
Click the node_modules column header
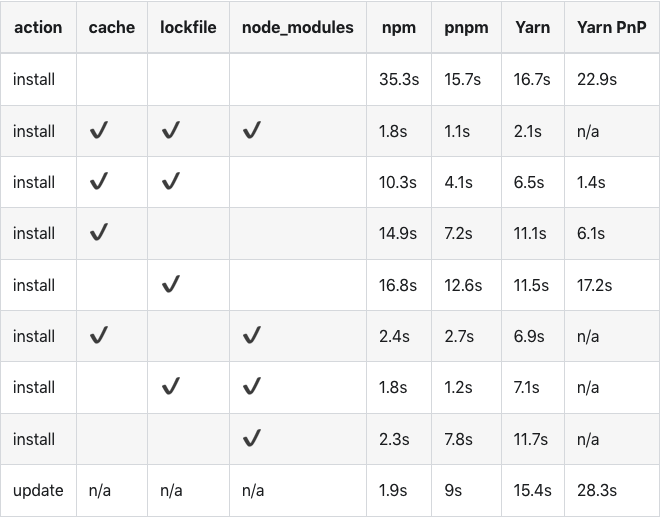tap(298, 28)
